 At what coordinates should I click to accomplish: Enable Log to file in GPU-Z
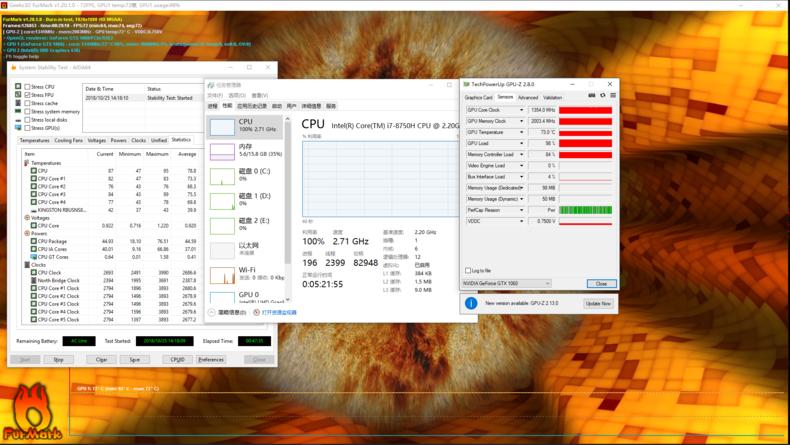click(468, 270)
